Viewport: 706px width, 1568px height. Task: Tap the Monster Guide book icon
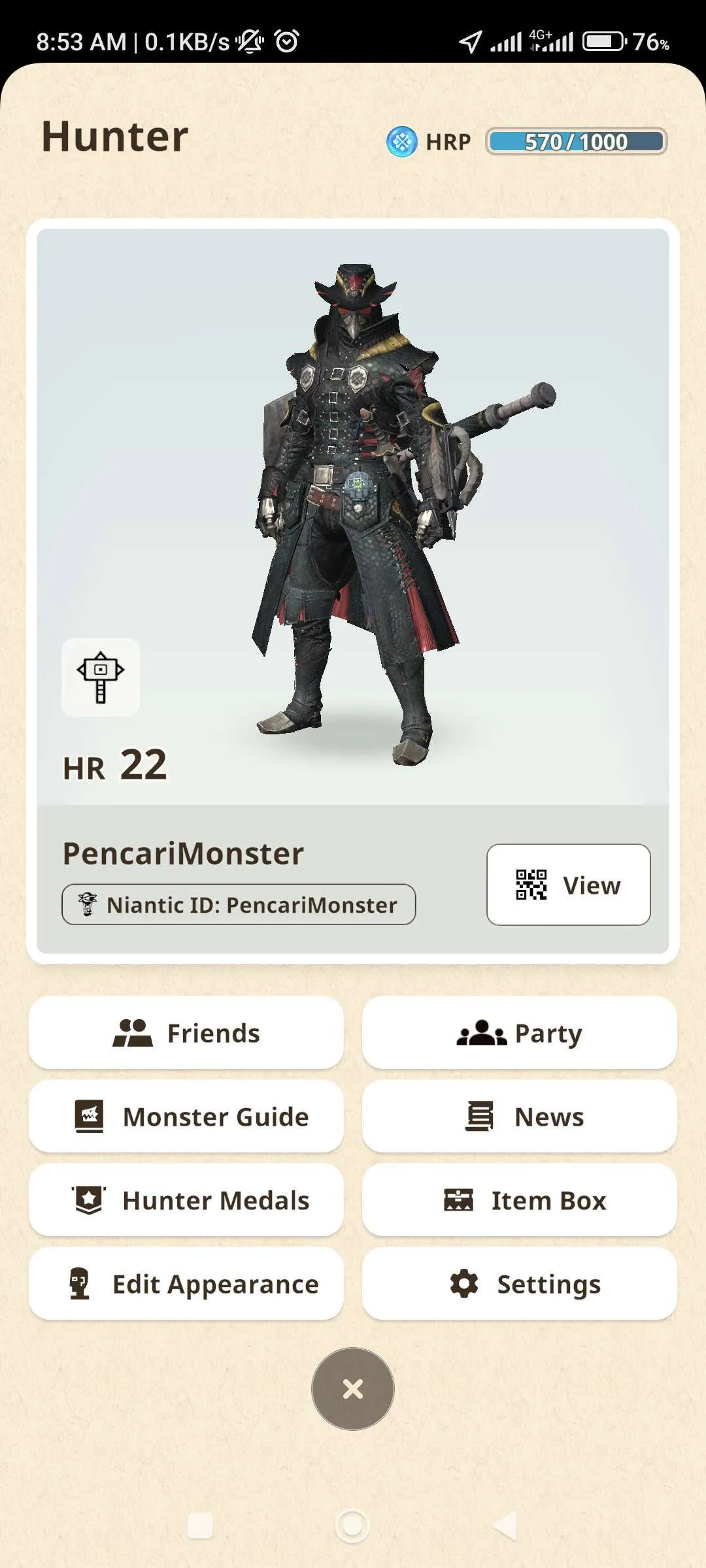[x=90, y=1117]
